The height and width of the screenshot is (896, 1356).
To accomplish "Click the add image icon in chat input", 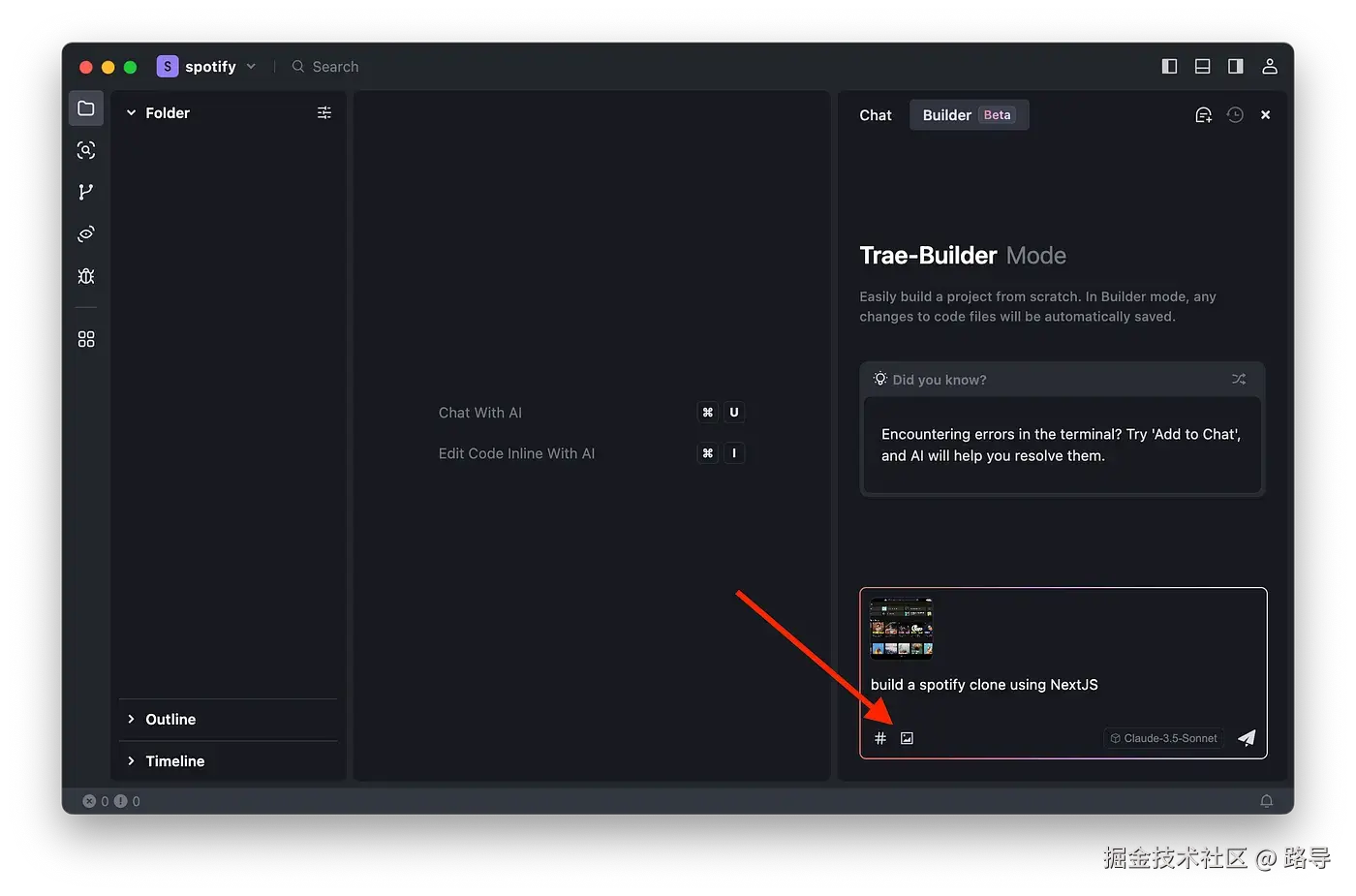I will 907,738.
